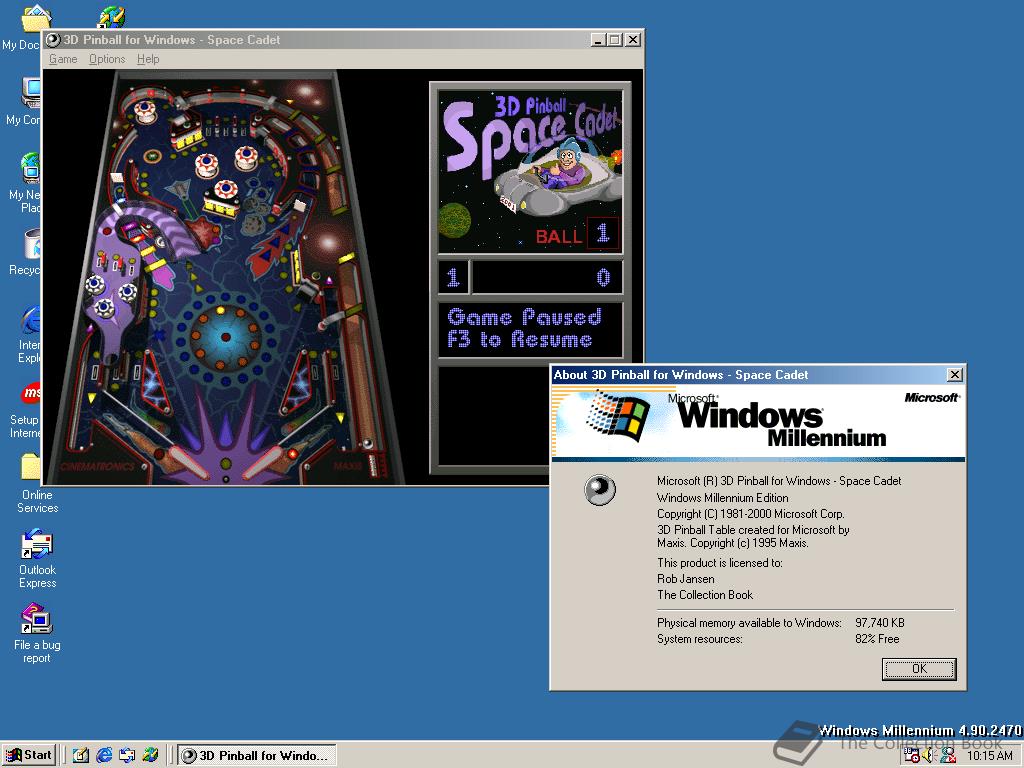Open the Options menu in 3D Pinball
The width and height of the screenshot is (1024, 768).
point(107,59)
